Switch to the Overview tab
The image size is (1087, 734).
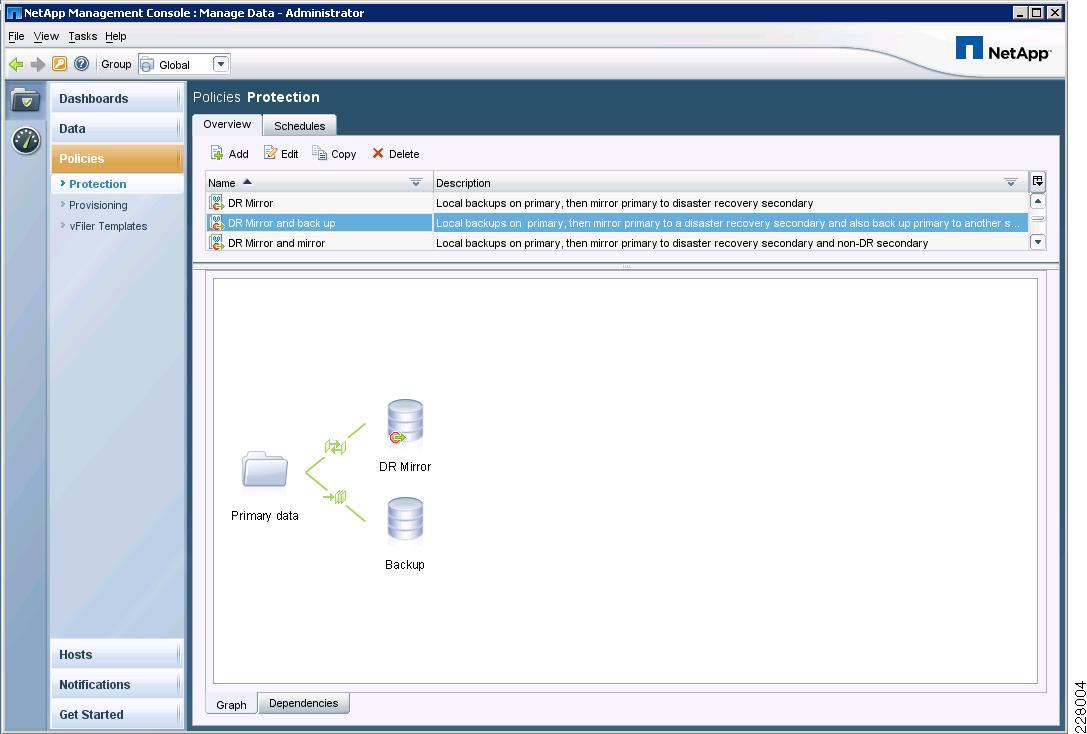coord(227,124)
